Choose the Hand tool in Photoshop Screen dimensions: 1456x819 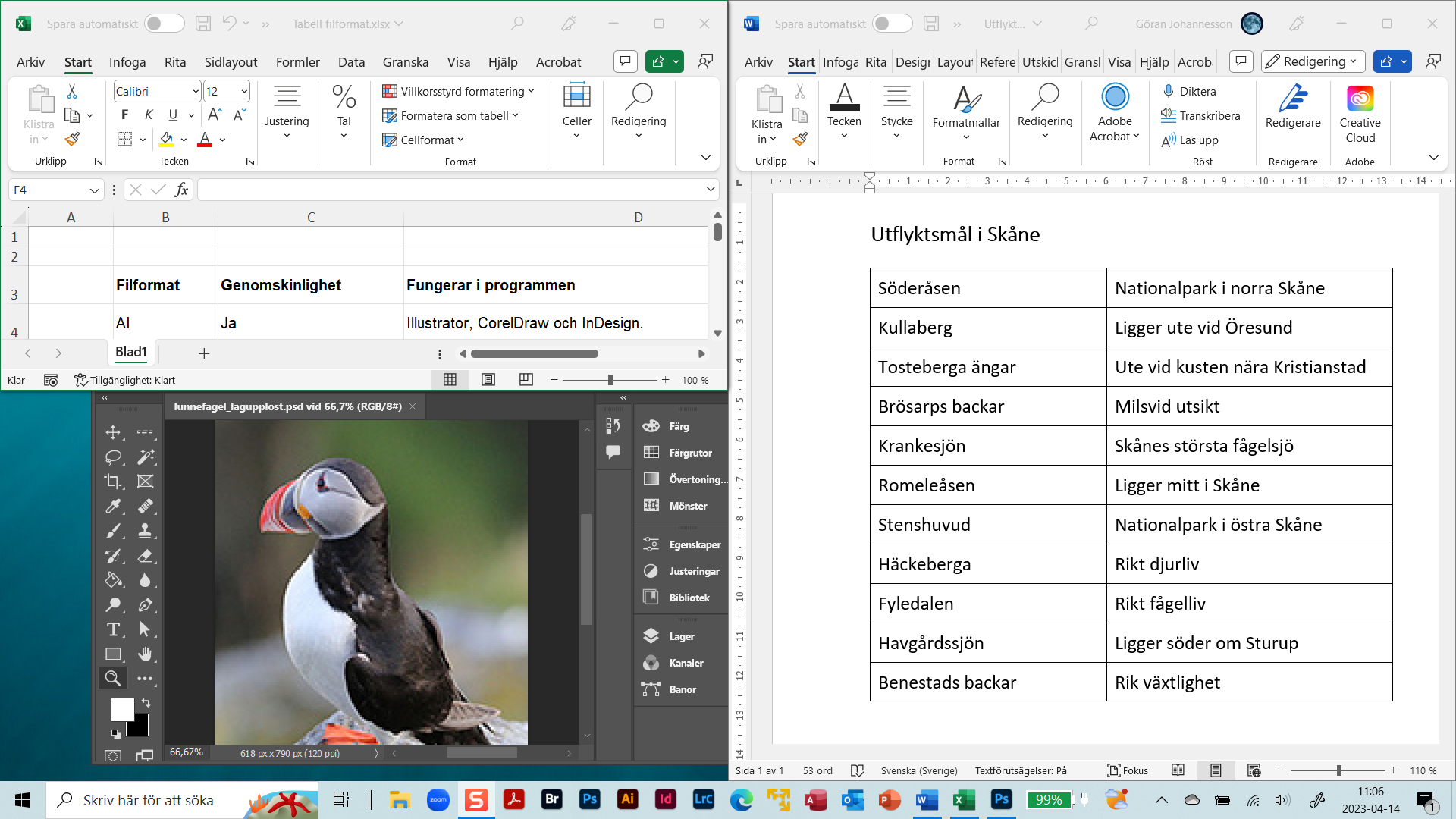click(145, 654)
